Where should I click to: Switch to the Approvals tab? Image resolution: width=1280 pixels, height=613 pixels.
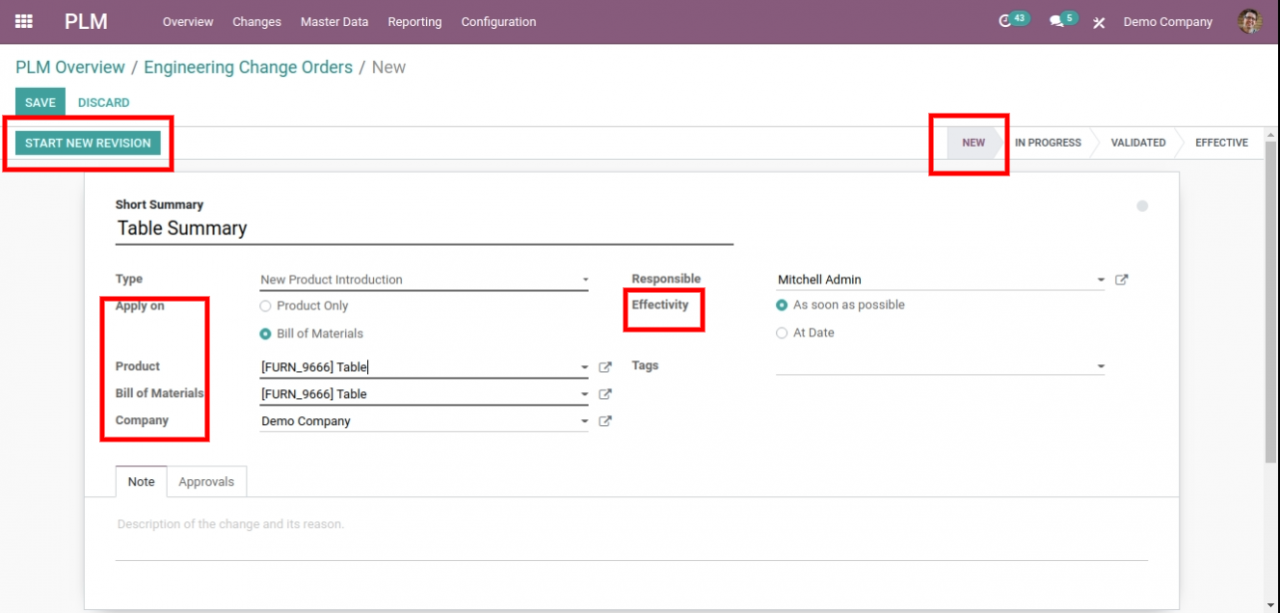point(206,482)
